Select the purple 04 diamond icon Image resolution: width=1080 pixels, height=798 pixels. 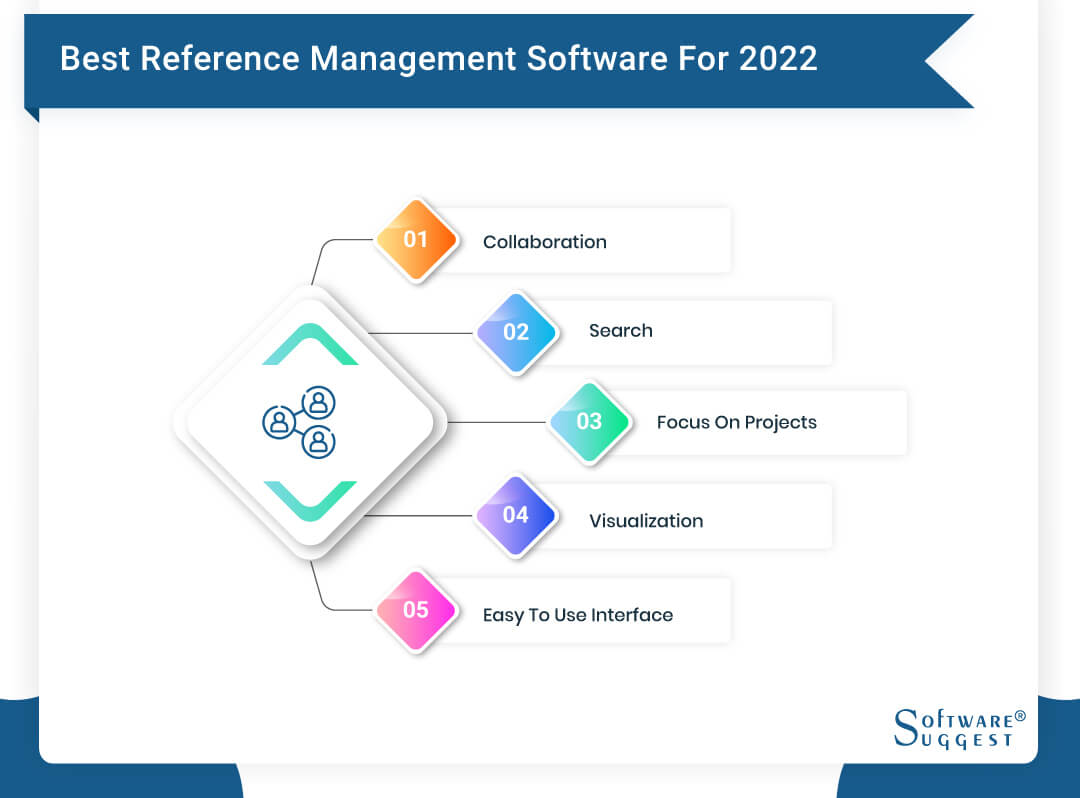point(516,514)
